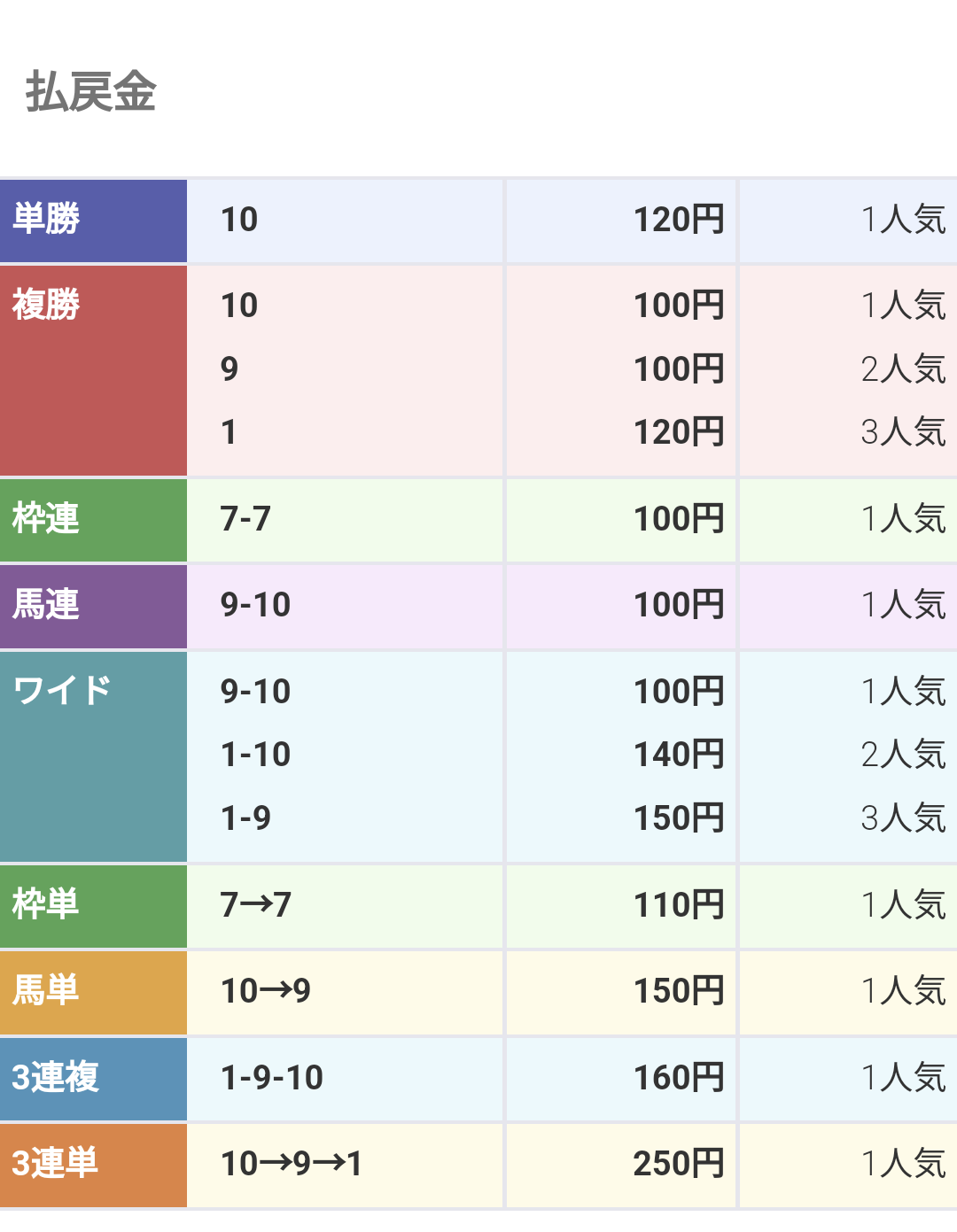Click the 7-7 枠連 combination
The height and width of the screenshot is (1232, 957).
click(x=245, y=519)
